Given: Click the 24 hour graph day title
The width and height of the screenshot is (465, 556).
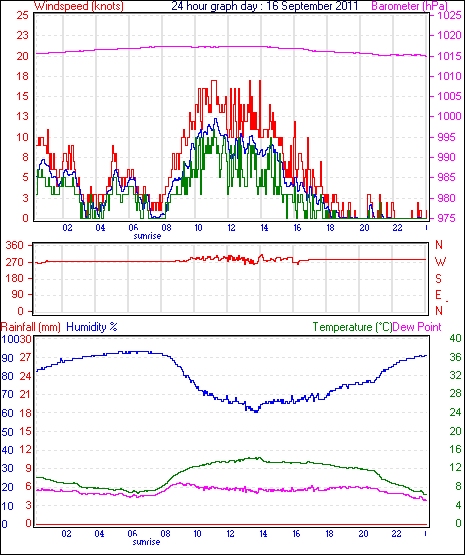Looking at the screenshot, I should click(x=265, y=6).
